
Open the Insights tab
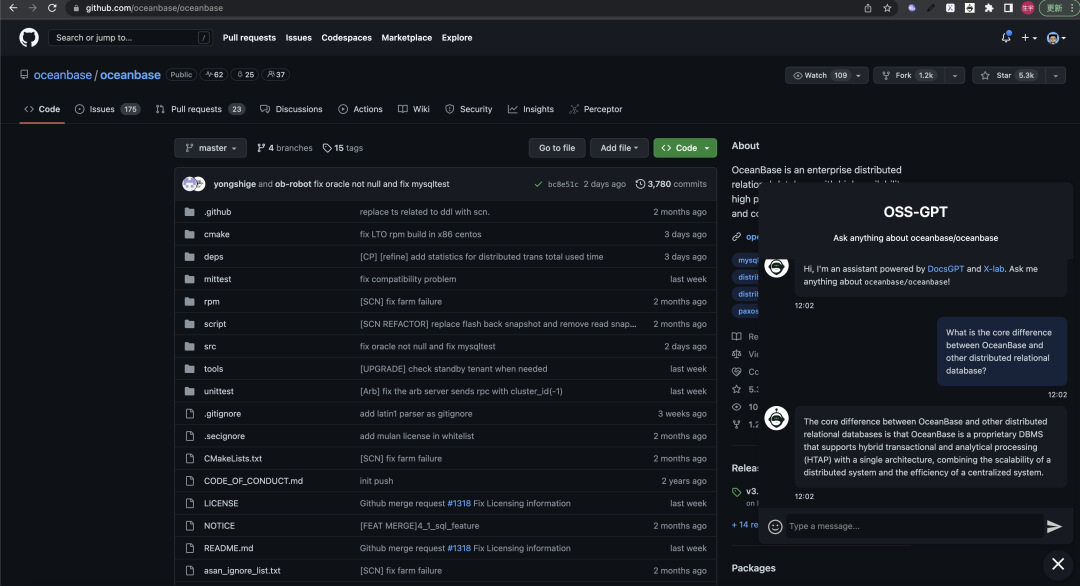pos(530,109)
